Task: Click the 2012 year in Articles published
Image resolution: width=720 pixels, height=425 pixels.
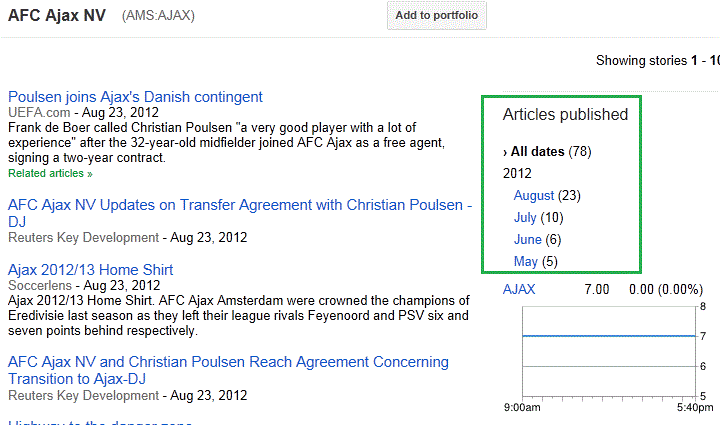Action: (517, 173)
